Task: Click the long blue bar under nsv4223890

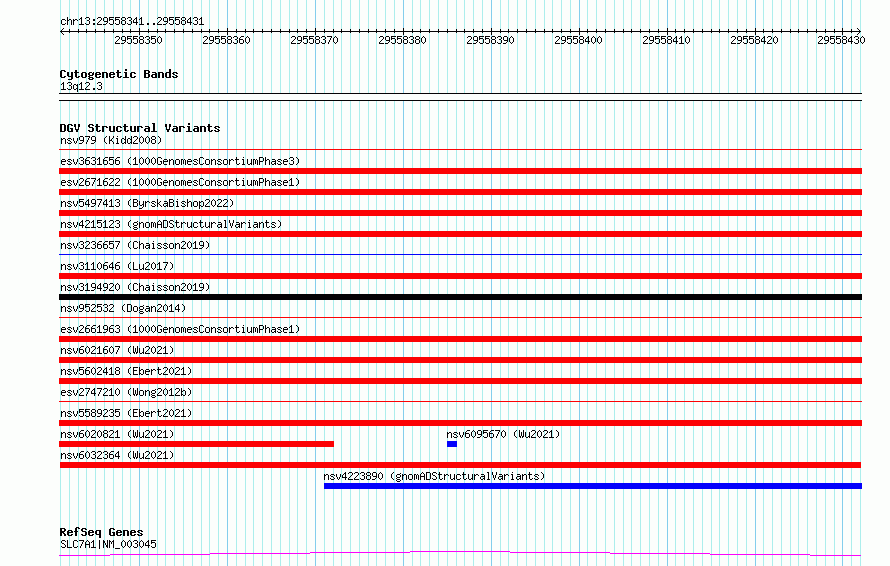Action: [593, 486]
